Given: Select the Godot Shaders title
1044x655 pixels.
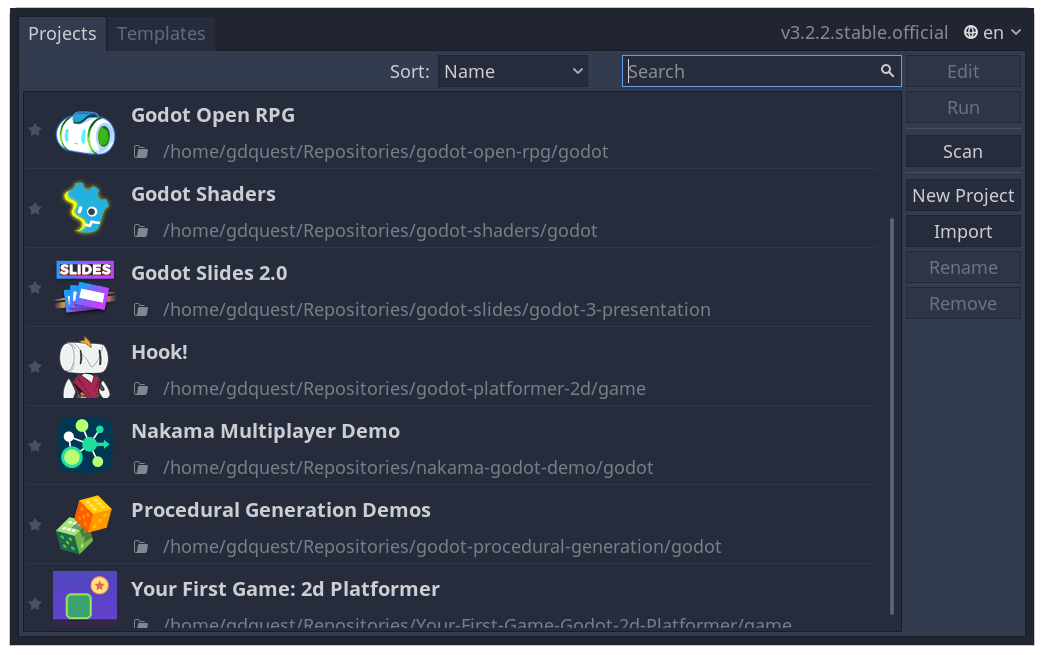Looking at the screenshot, I should (203, 194).
